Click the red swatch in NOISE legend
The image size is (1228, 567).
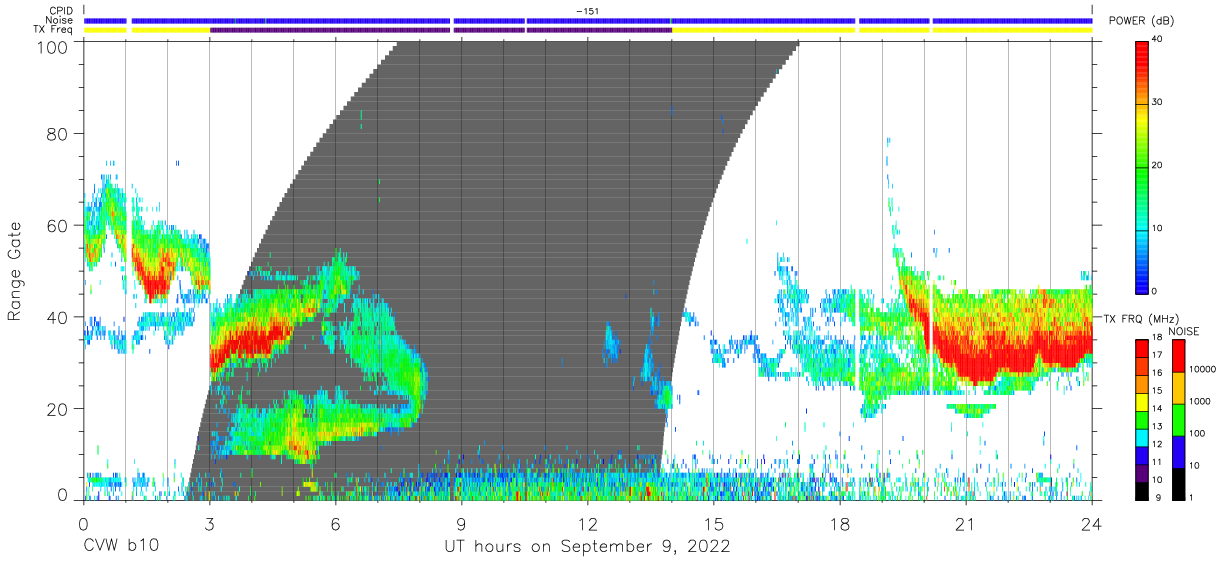click(x=1177, y=356)
